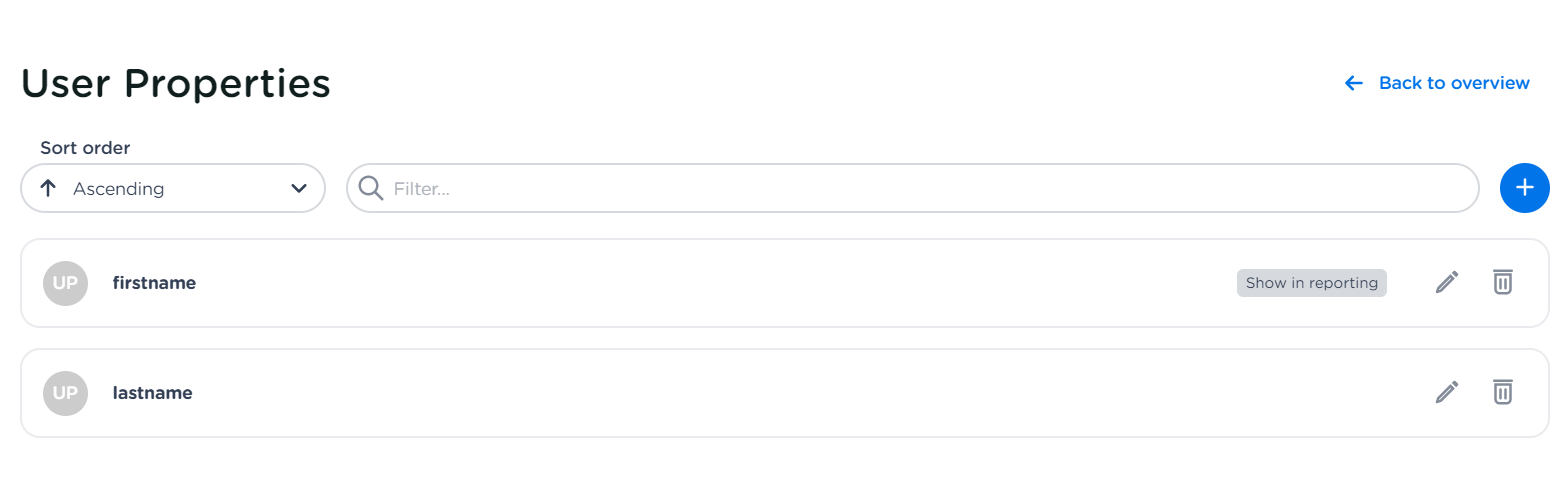Edit the lastname property with pencil icon

[x=1447, y=392]
